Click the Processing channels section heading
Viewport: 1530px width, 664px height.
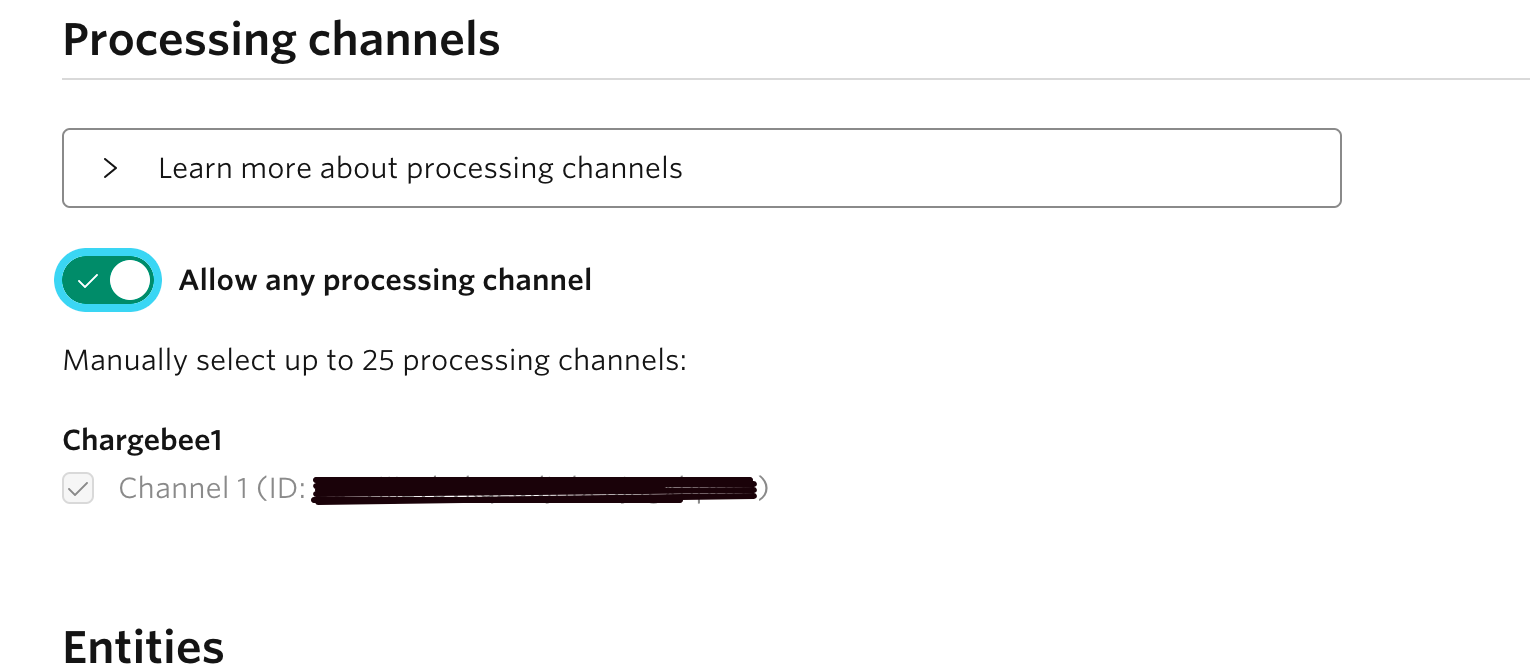point(281,40)
